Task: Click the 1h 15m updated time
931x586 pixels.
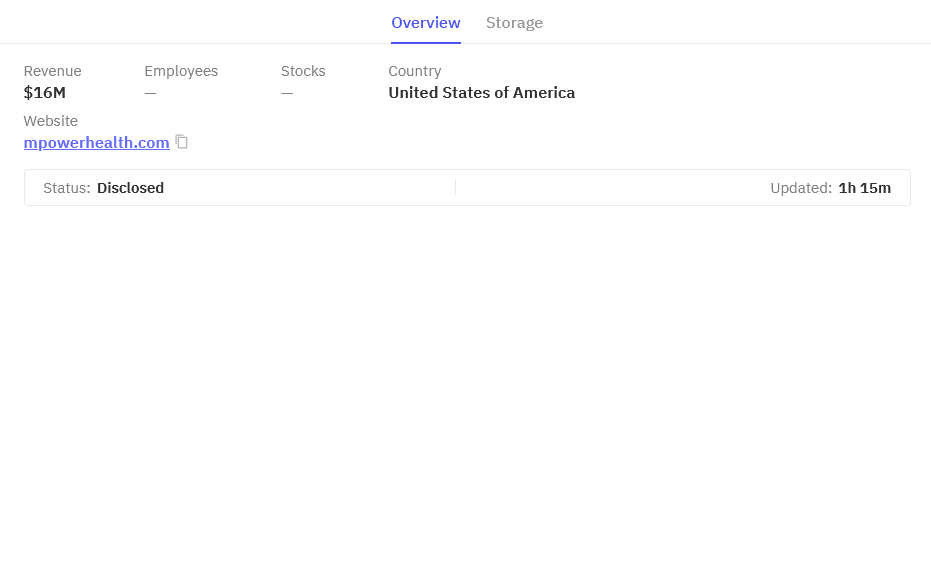Action: point(865,188)
